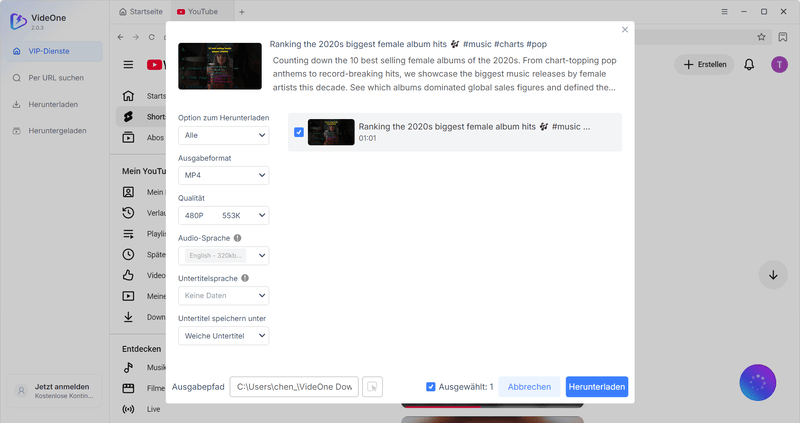The height and width of the screenshot is (423, 800).
Task: Open the Qualität 480P dropdown
Action: [223, 215]
